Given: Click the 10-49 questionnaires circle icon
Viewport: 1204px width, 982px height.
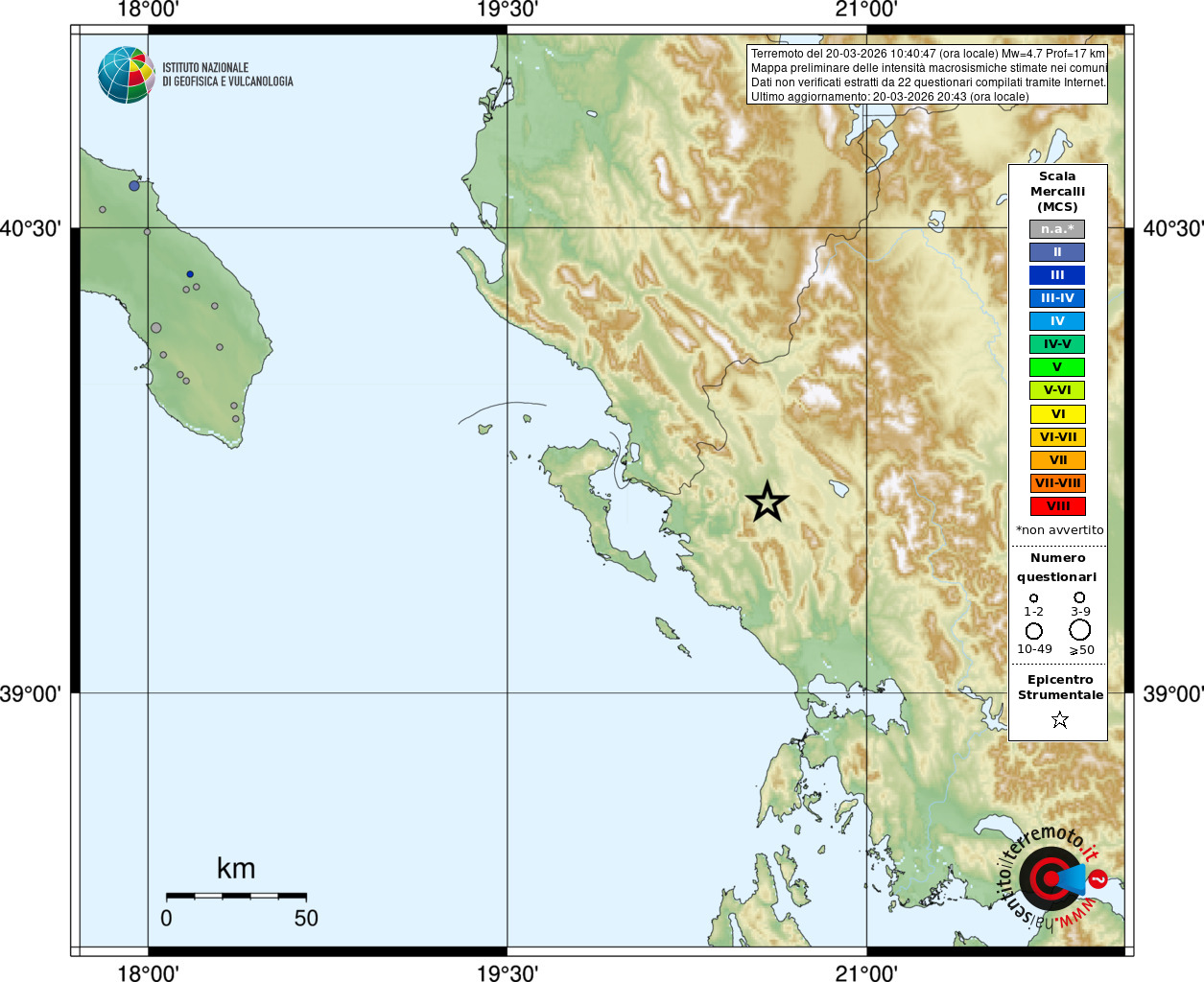Looking at the screenshot, I should tap(1033, 631).
